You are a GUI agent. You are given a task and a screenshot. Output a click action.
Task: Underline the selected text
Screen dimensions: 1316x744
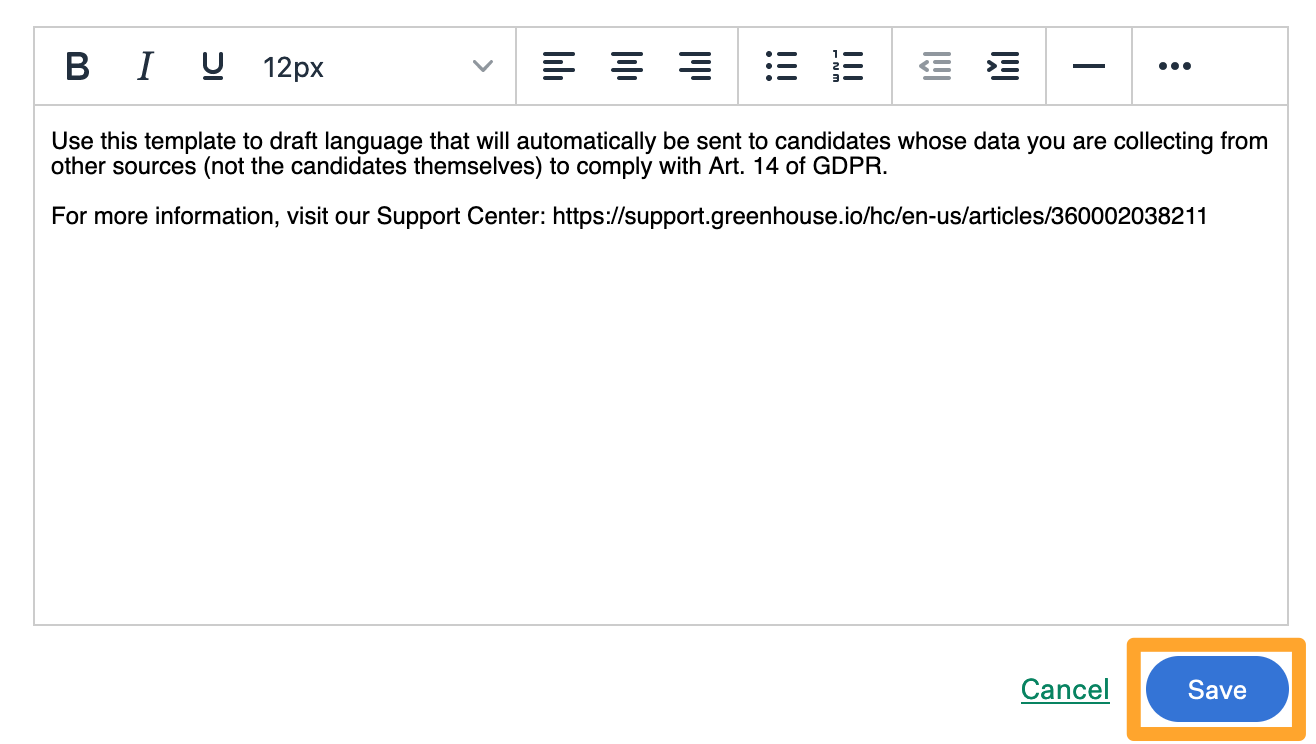point(212,67)
